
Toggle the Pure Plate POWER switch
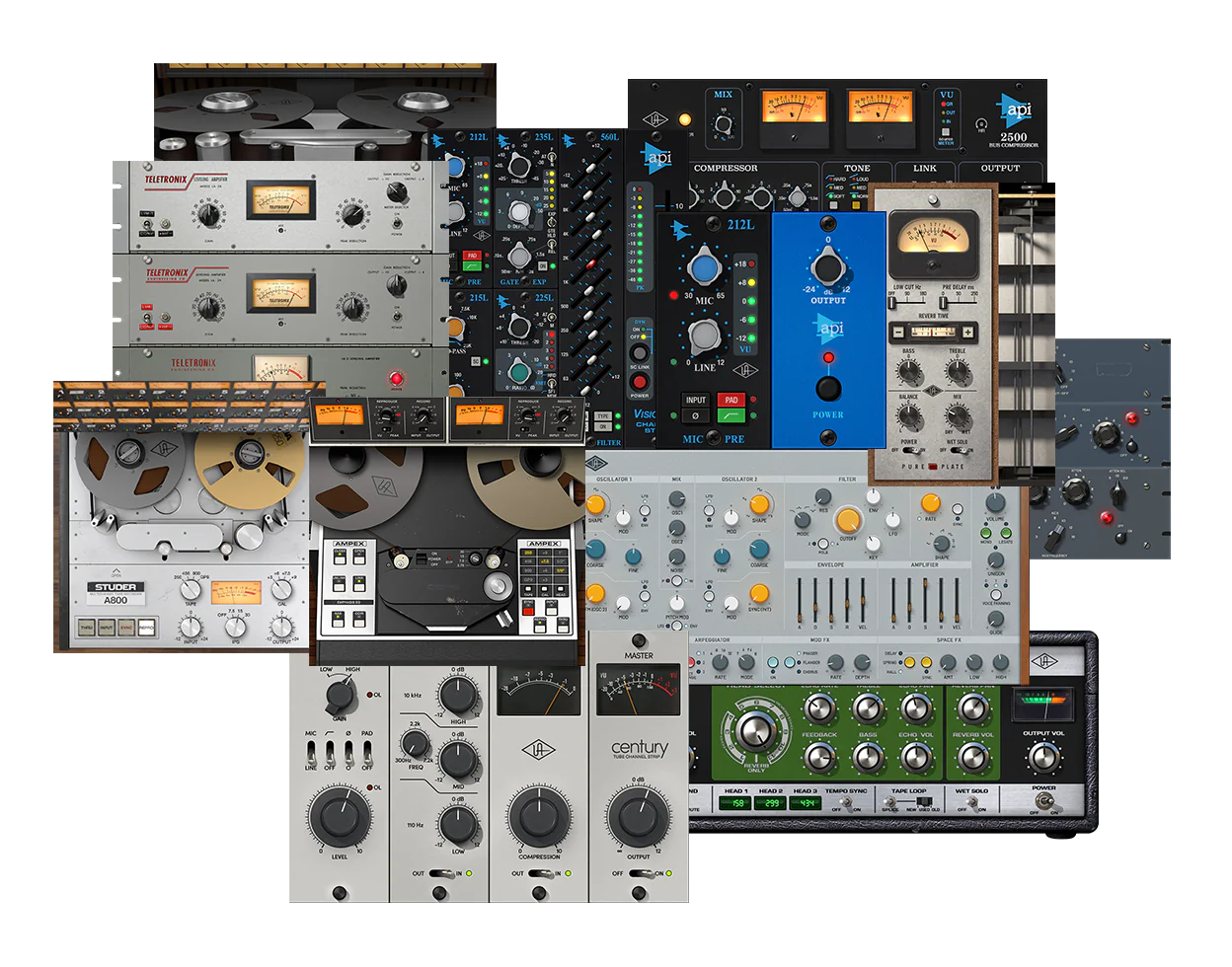tap(909, 450)
